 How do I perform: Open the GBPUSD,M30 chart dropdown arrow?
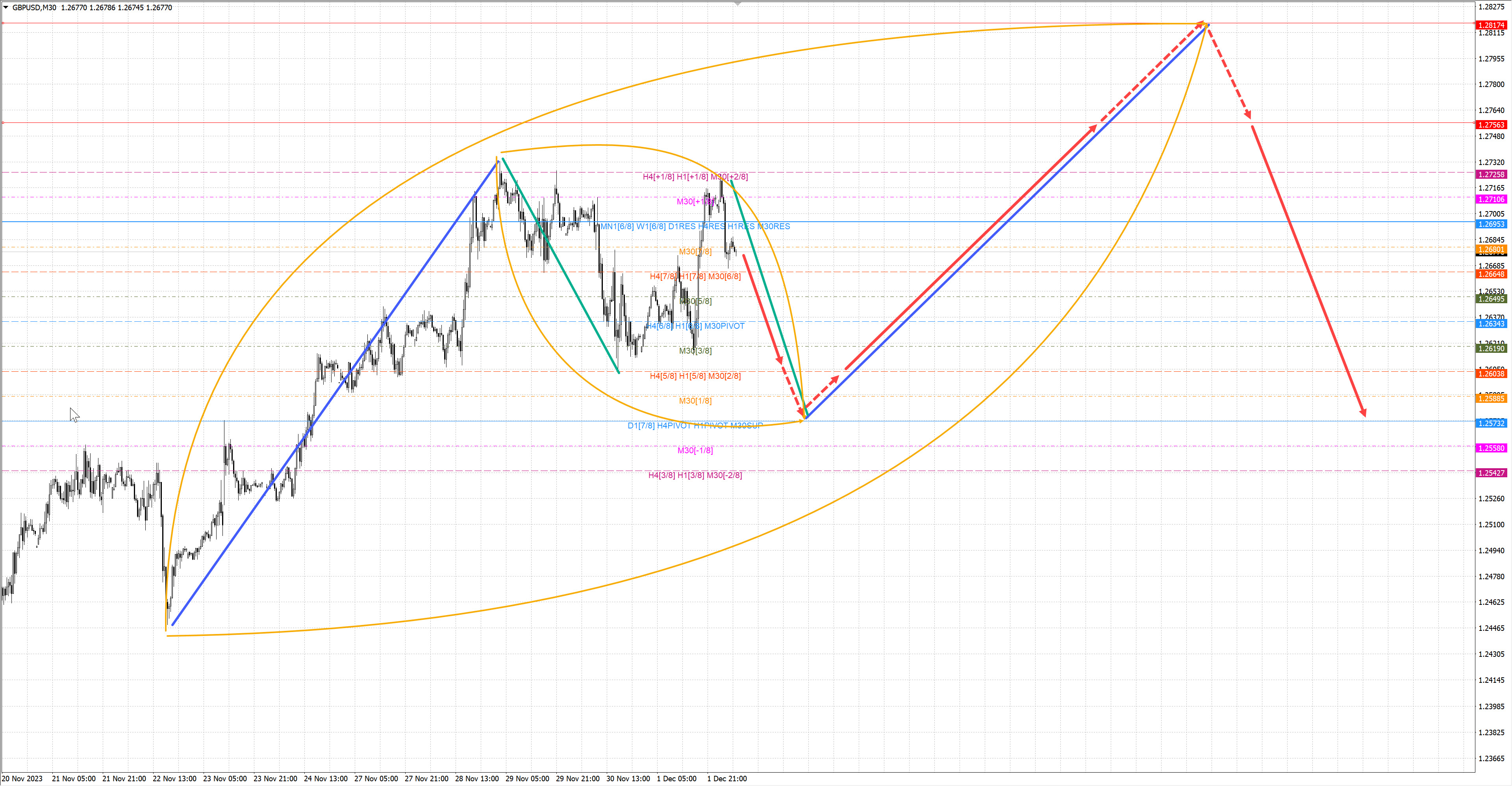6,7
